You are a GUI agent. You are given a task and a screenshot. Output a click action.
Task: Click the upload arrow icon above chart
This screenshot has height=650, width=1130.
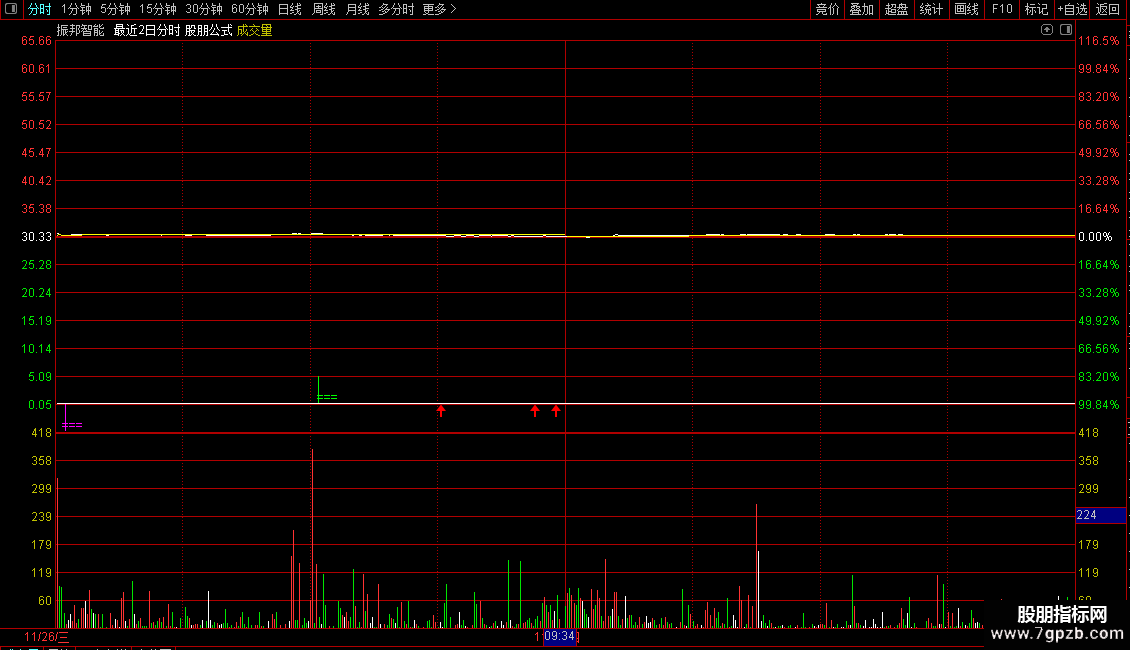[x=1046, y=30]
